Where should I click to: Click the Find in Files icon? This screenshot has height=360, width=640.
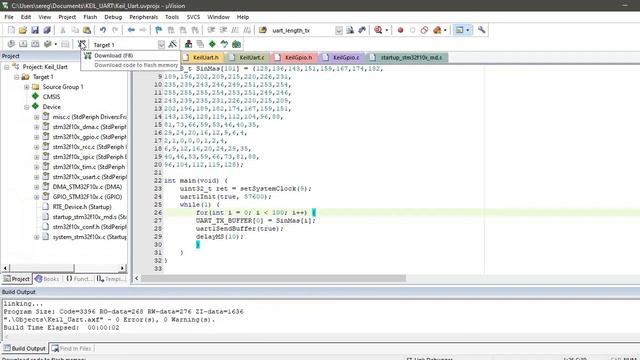click(x=263, y=30)
